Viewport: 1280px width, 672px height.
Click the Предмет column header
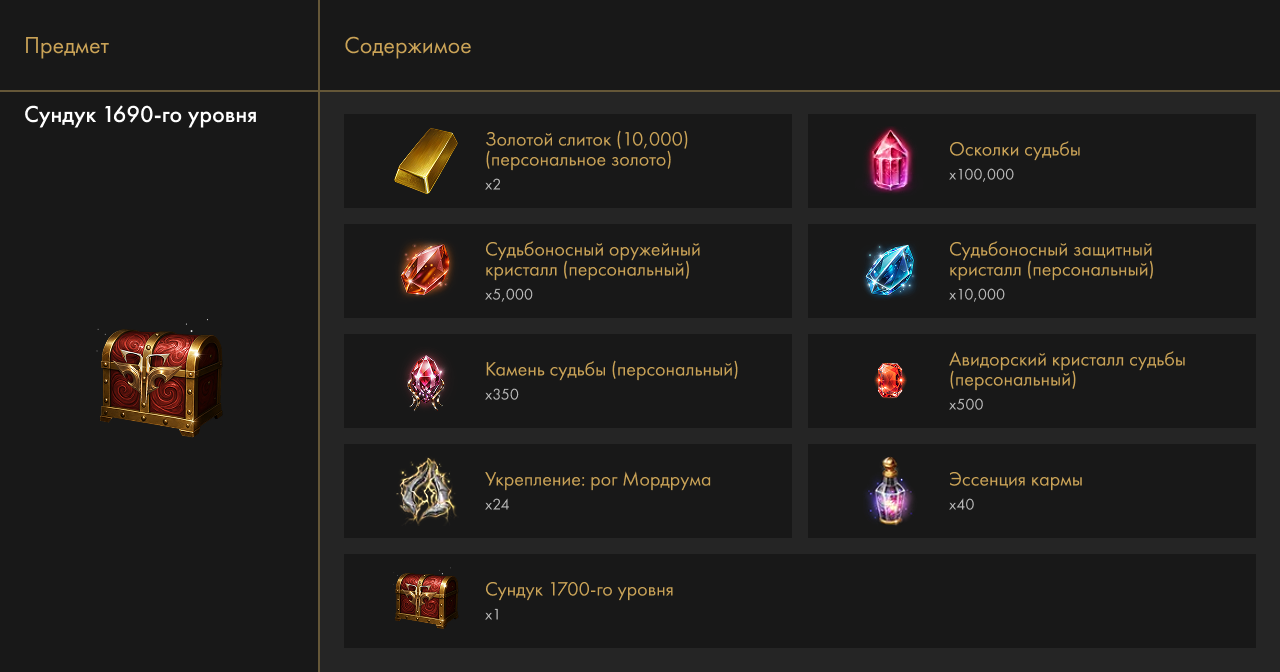(x=67, y=46)
